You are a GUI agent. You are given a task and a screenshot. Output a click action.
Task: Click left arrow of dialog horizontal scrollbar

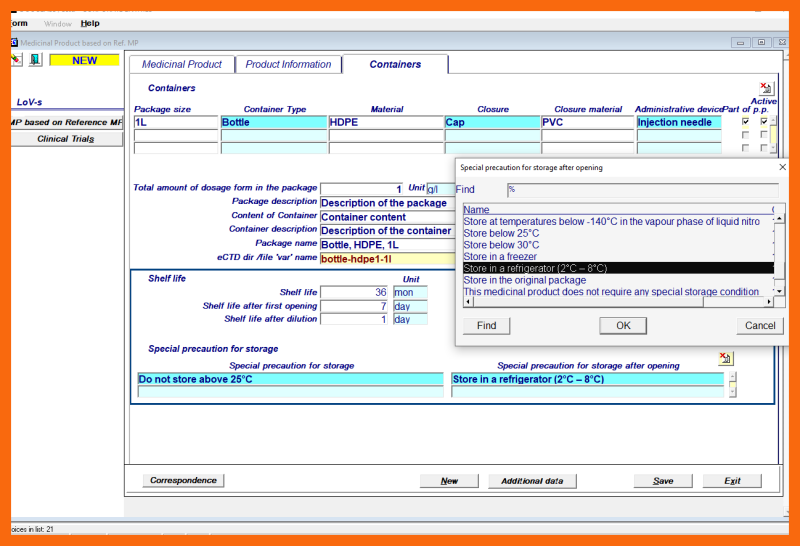pyautogui.click(x=468, y=302)
